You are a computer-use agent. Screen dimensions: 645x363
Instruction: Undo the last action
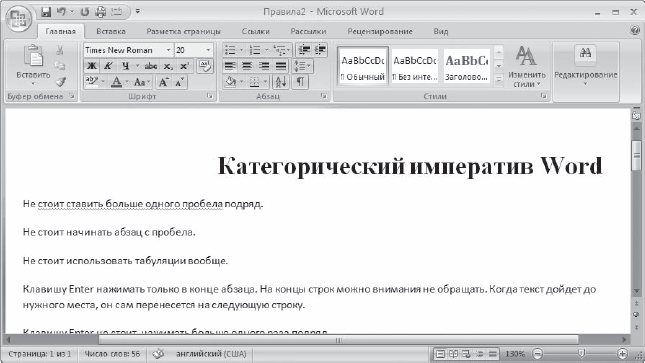click(62, 12)
